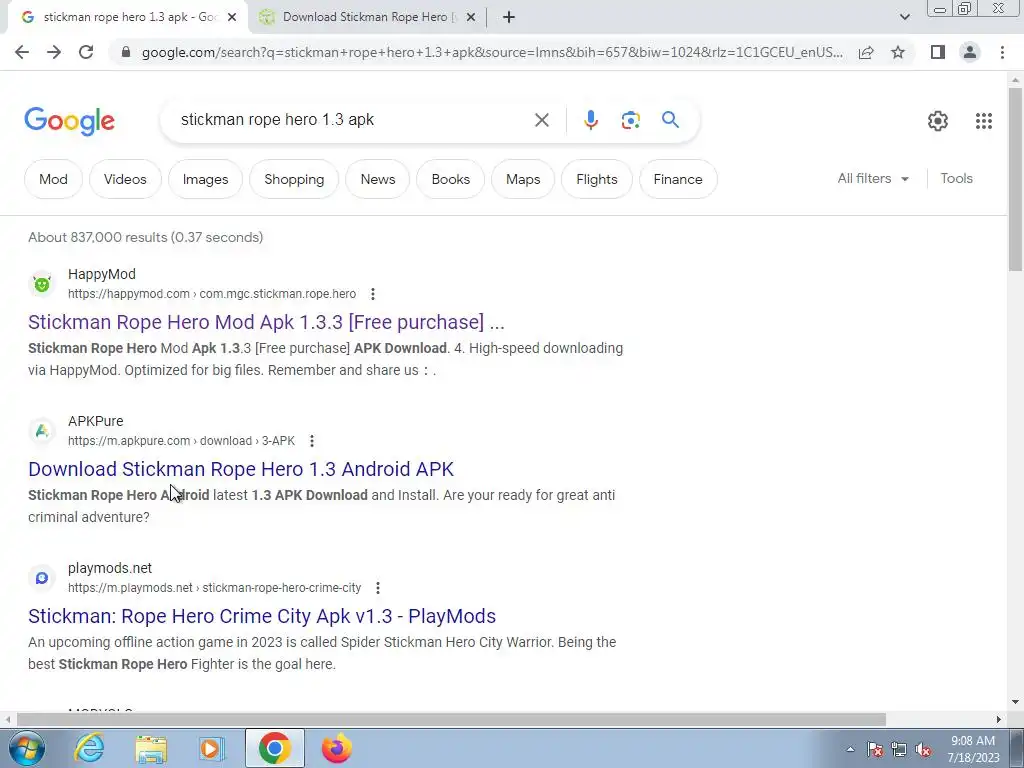Screen dimensions: 1024x768
Task: Open Stickman: Rope Hero Crime City Apk PlayMods link
Action: pos(262,616)
